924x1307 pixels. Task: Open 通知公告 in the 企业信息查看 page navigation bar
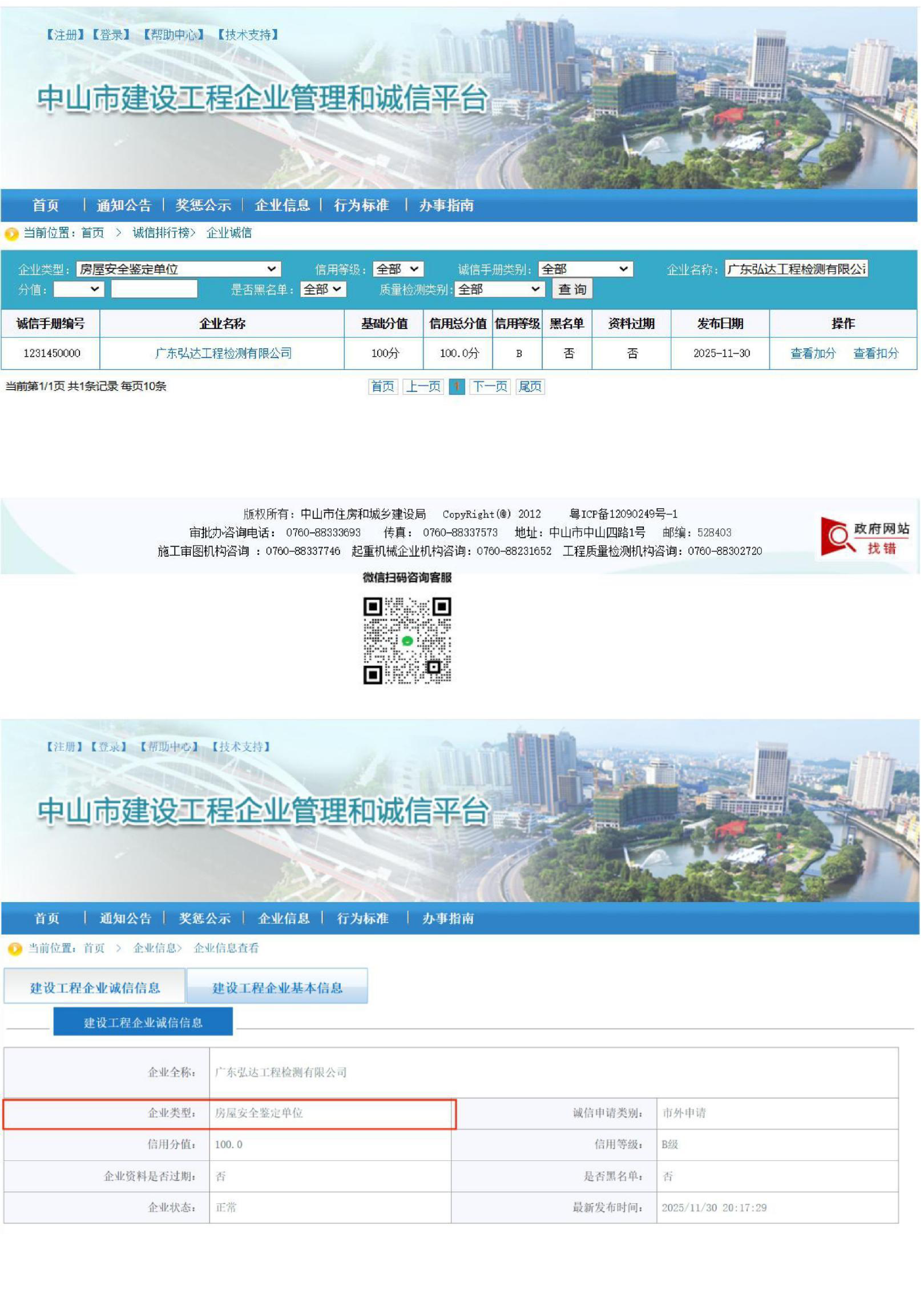125,918
